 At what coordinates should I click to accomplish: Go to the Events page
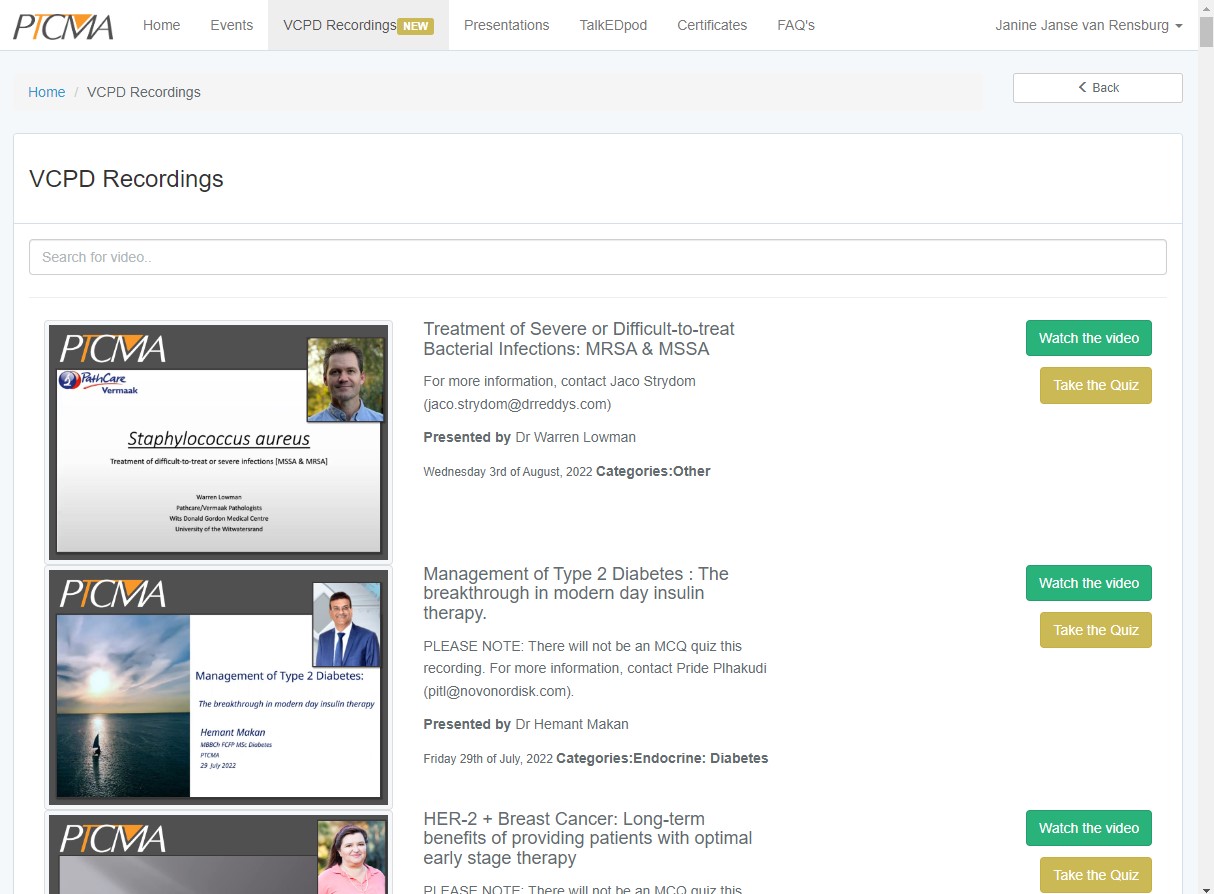[232, 25]
